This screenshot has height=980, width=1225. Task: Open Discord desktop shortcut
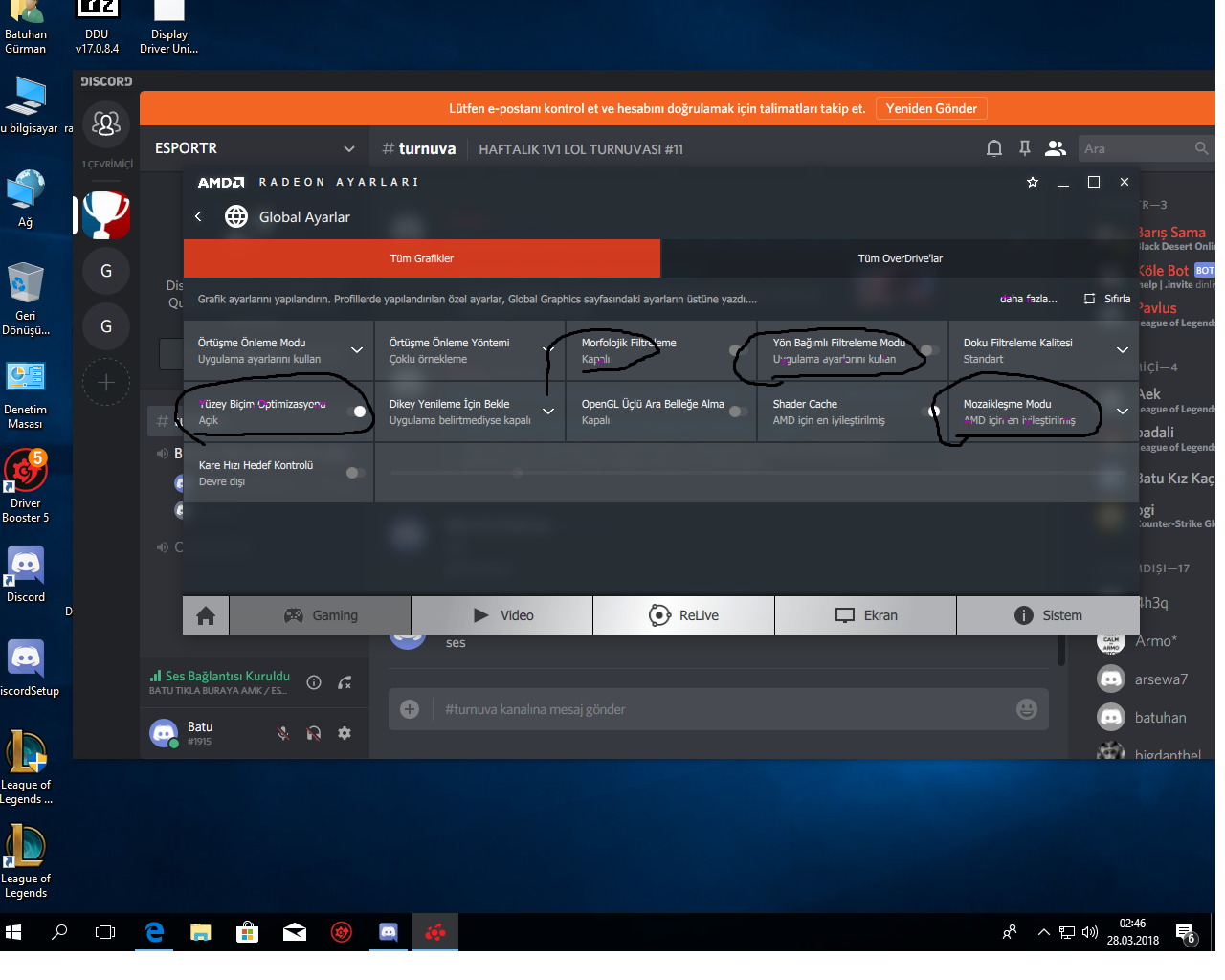(x=26, y=574)
